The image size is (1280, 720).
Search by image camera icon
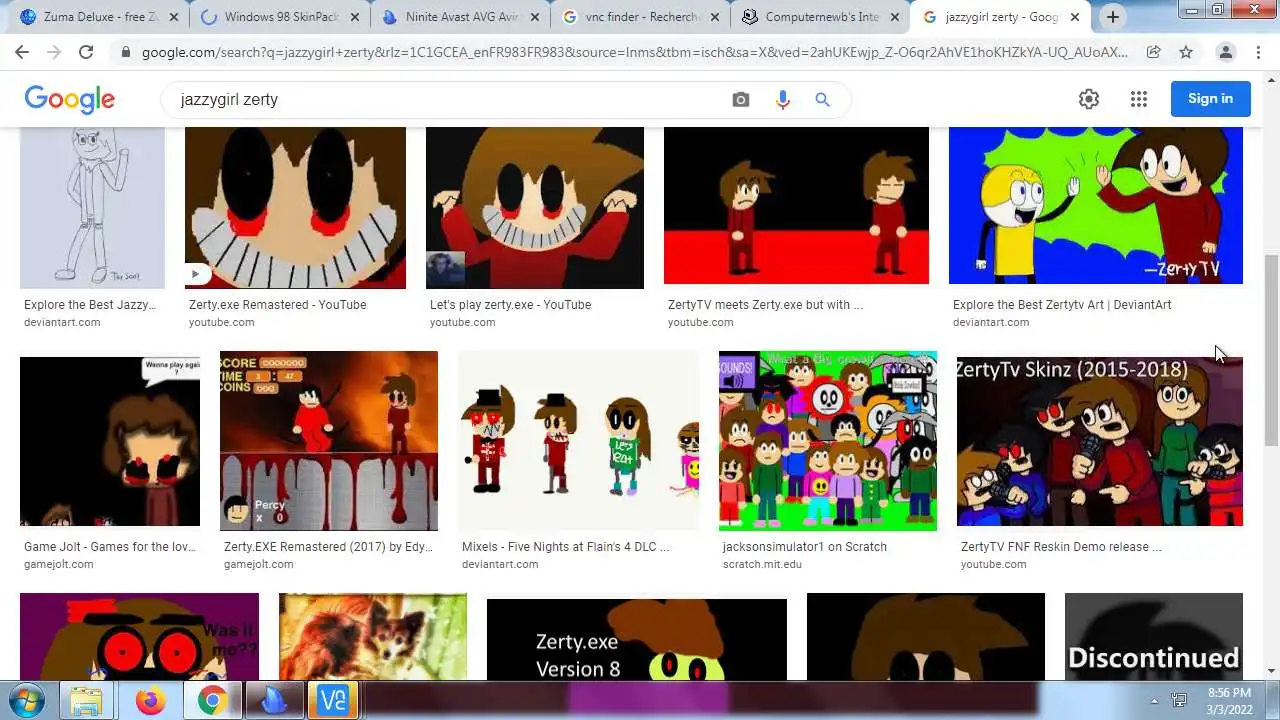pyautogui.click(x=740, y=100)
